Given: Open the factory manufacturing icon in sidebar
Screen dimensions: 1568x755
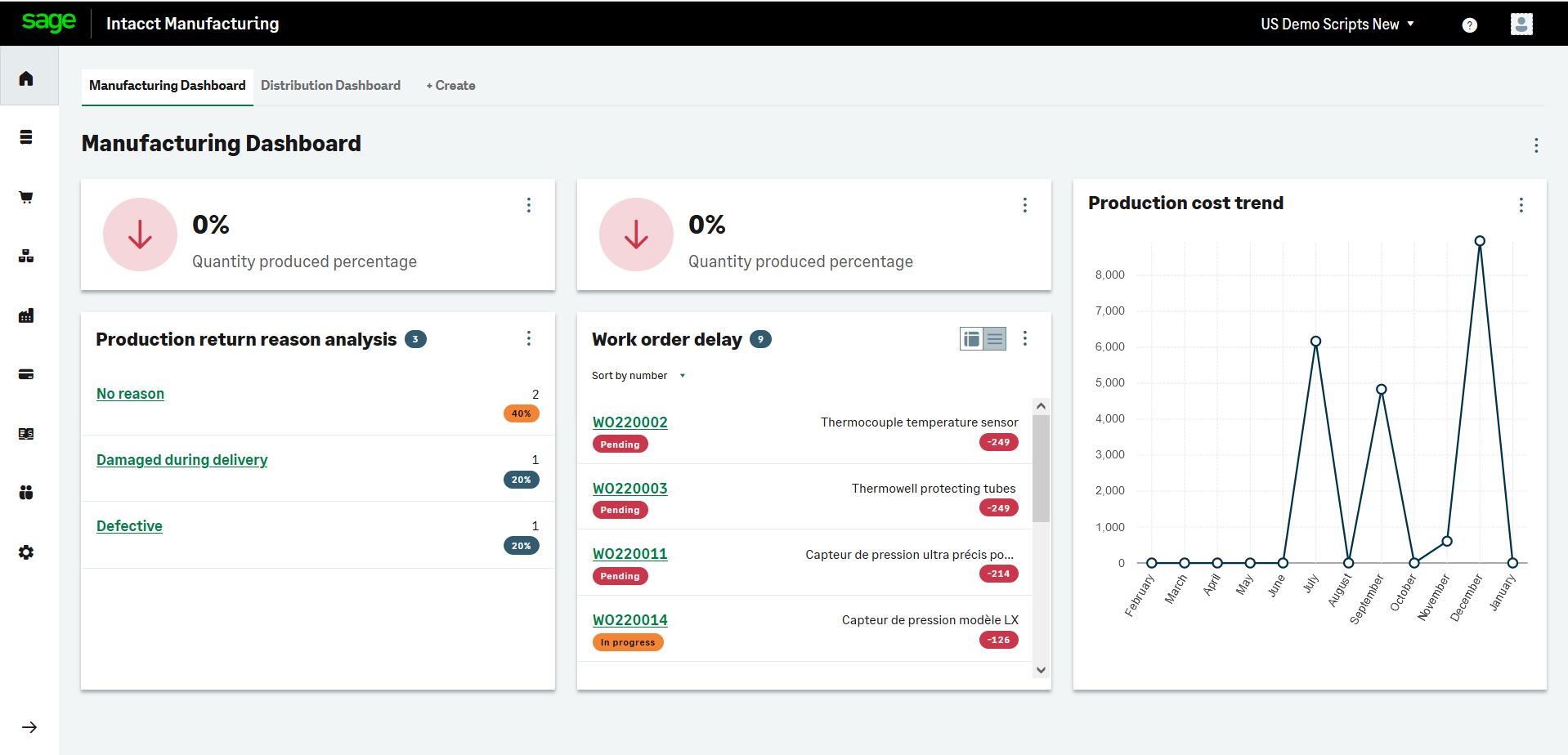Looking at the screenshot, I should coord(26,315).
